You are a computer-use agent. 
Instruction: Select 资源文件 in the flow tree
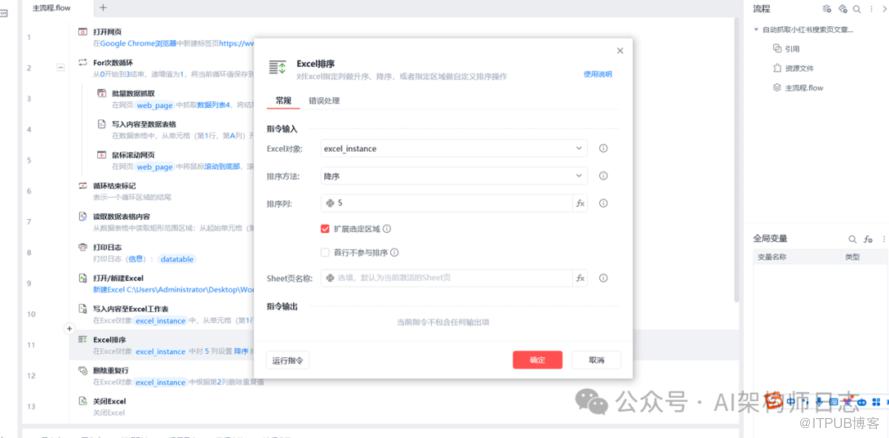pos(799,69)
